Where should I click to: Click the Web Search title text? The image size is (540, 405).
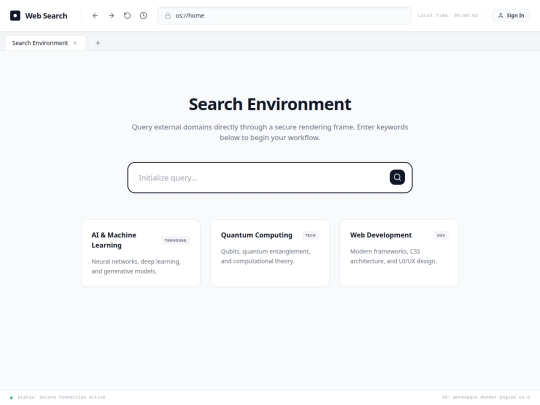[x=46, y=16]
